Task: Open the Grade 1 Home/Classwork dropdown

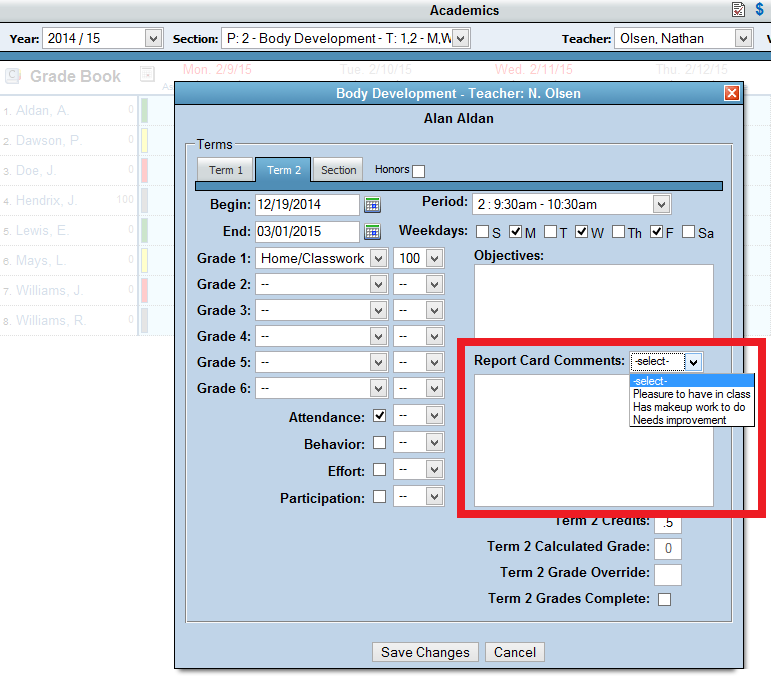Action: [x=322, y=258]
